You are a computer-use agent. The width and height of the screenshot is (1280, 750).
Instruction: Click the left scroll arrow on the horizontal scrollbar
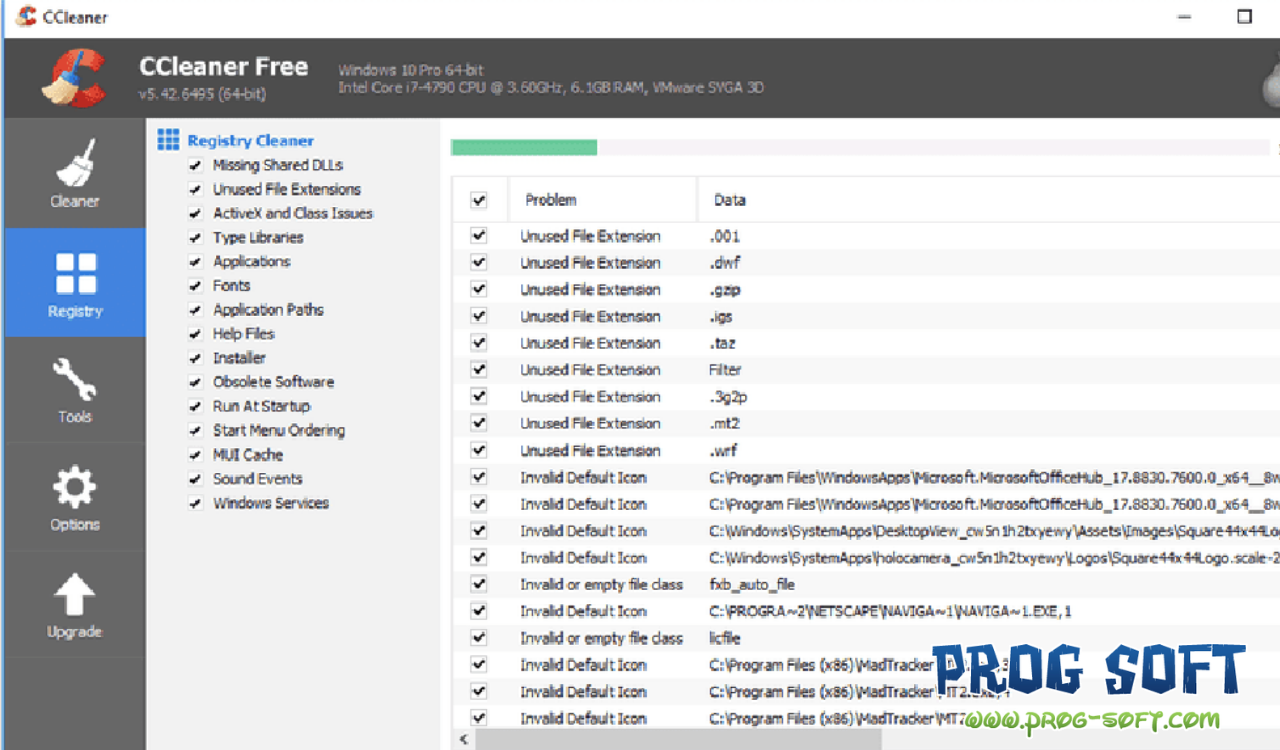(462, 738)
